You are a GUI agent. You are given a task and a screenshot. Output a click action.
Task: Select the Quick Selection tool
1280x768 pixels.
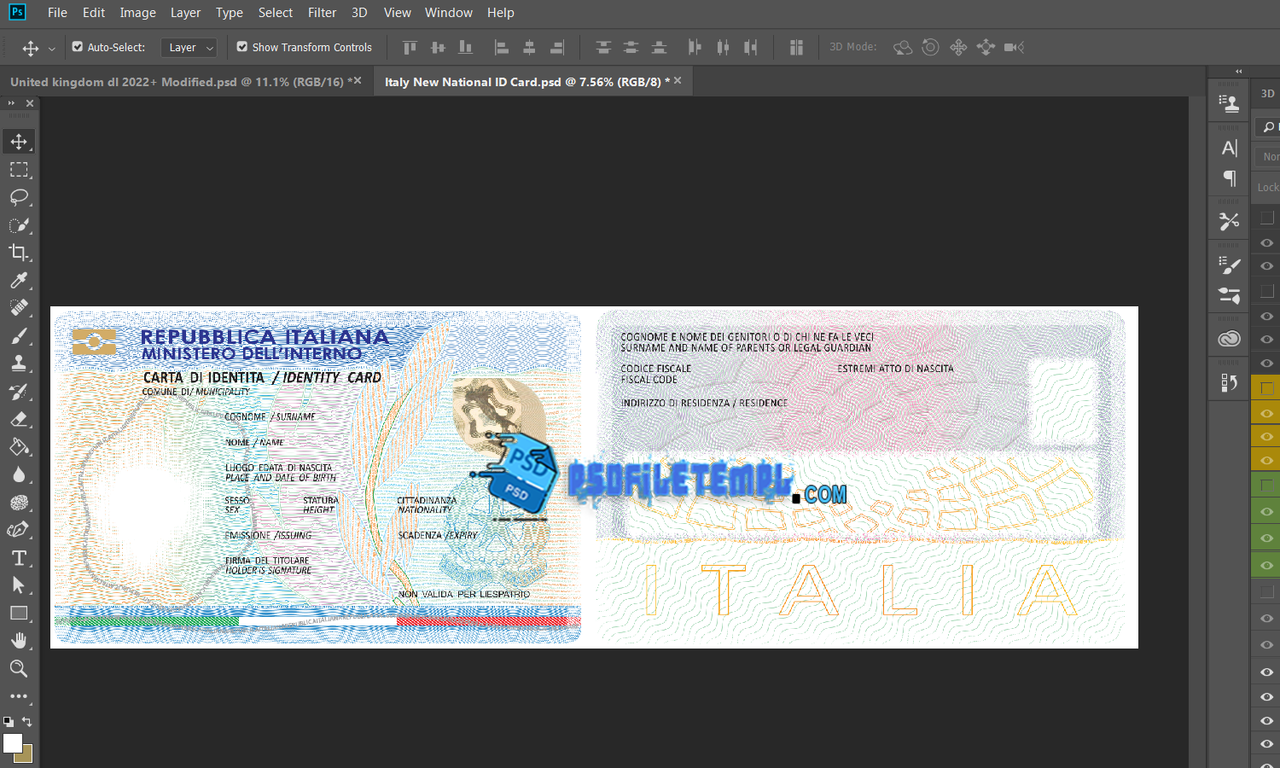19,225
